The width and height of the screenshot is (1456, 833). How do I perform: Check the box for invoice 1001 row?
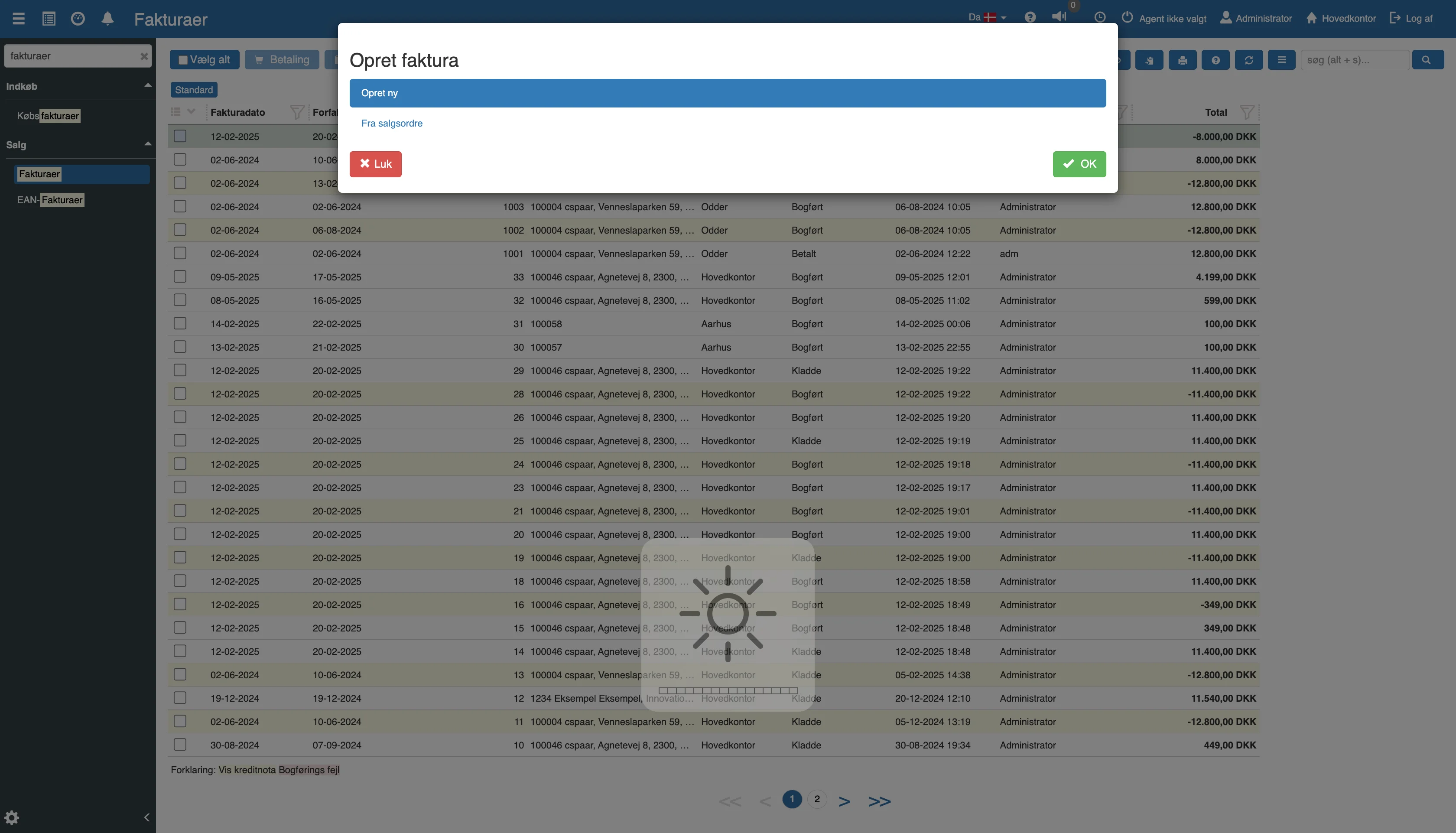click(180, 254)
